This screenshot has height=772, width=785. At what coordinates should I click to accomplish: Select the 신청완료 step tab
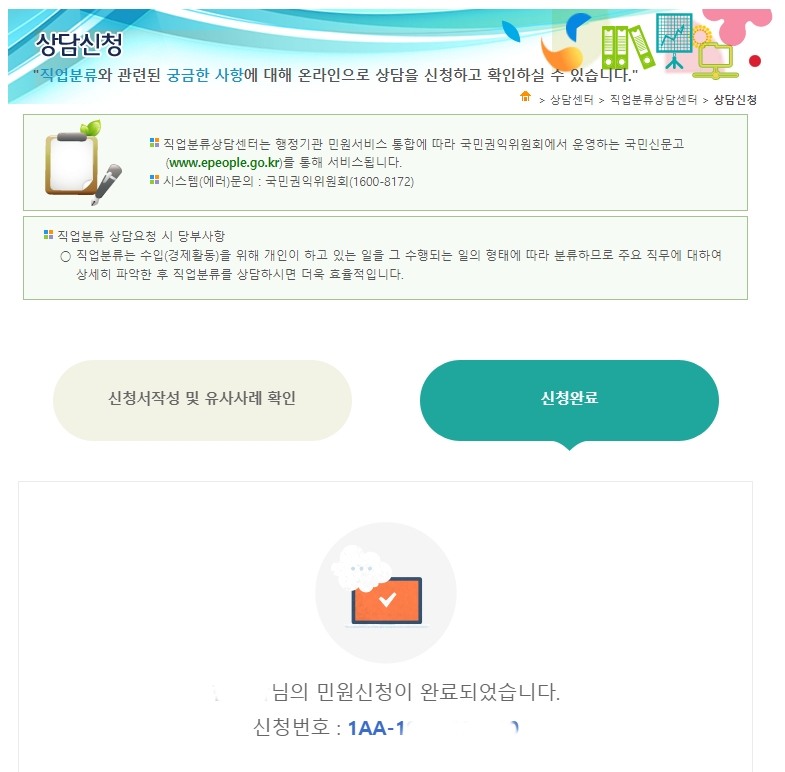tap(569, 400)
